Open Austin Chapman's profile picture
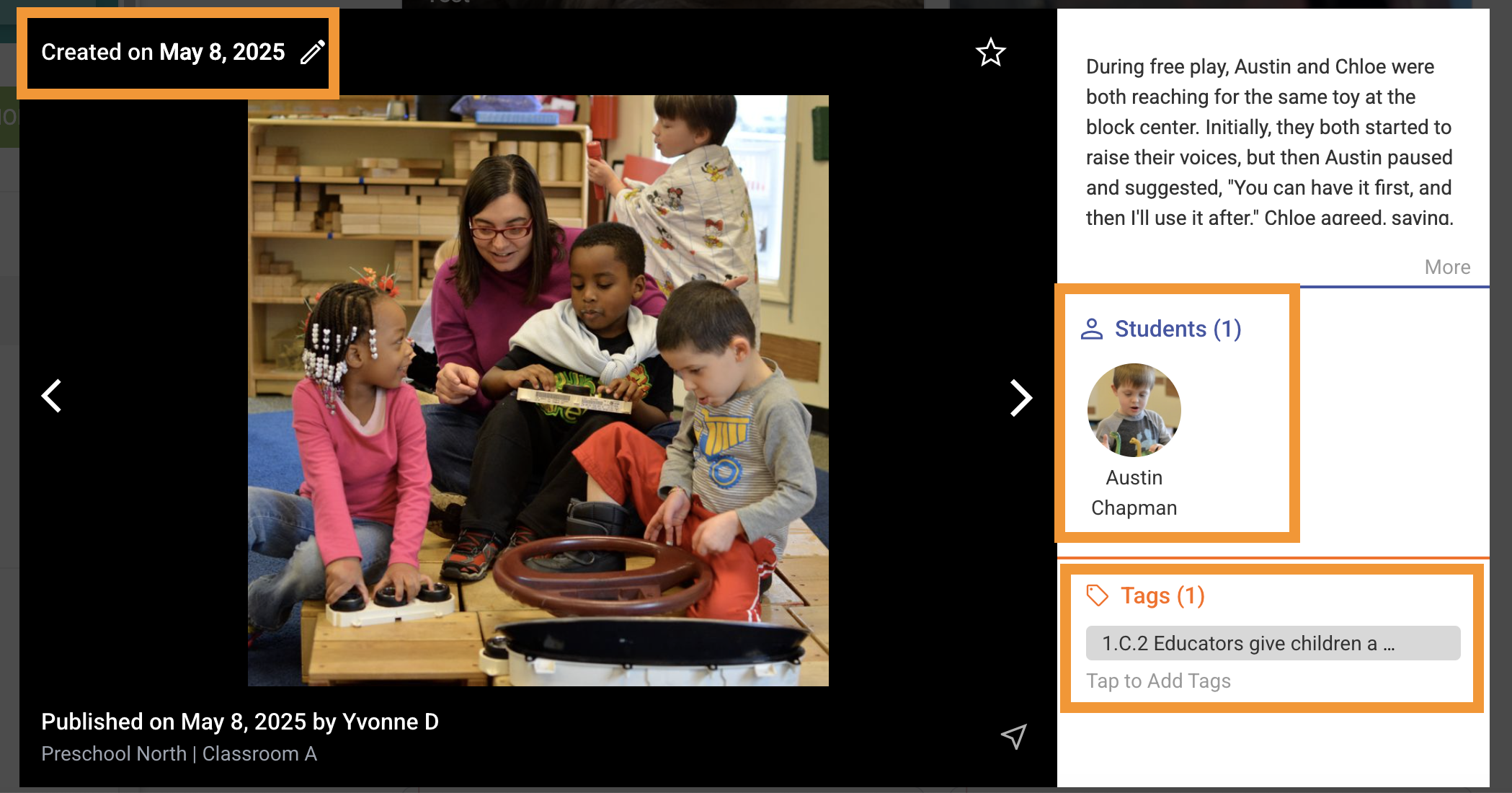The width and height of the screenshot is (1512, 793). 1134,409
